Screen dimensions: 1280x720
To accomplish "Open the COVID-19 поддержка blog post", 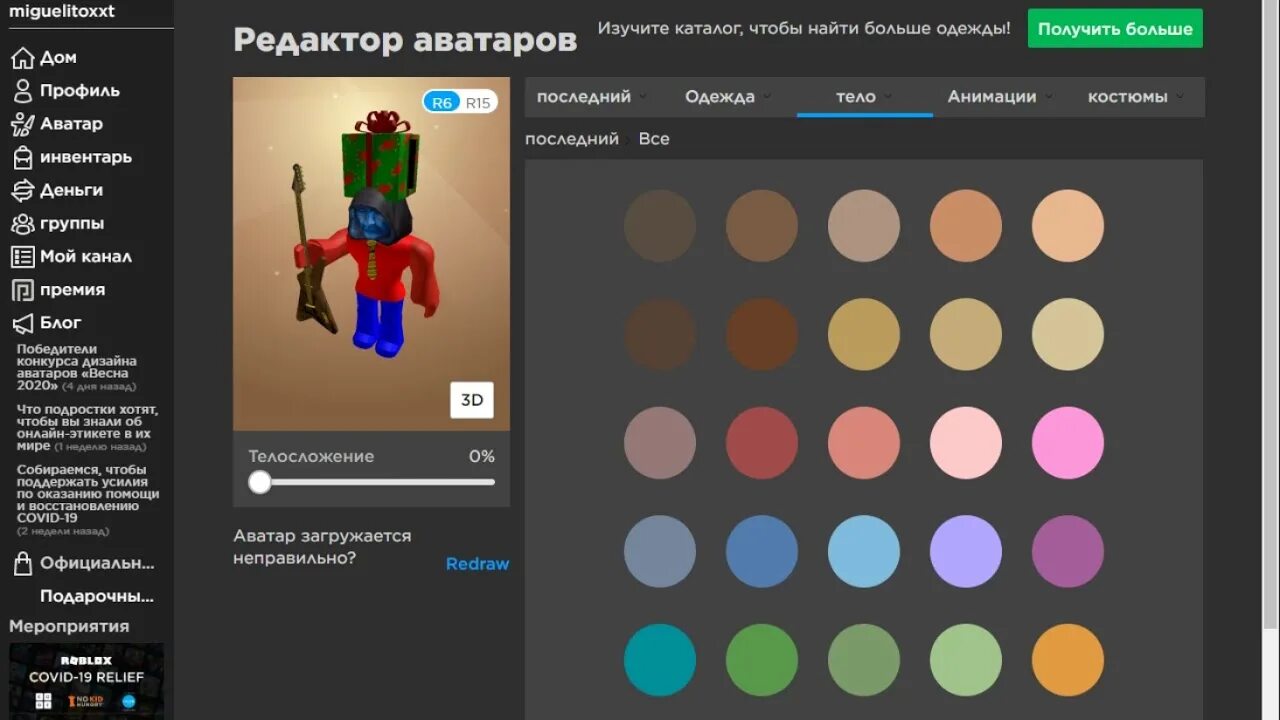I will coord(88,500).
